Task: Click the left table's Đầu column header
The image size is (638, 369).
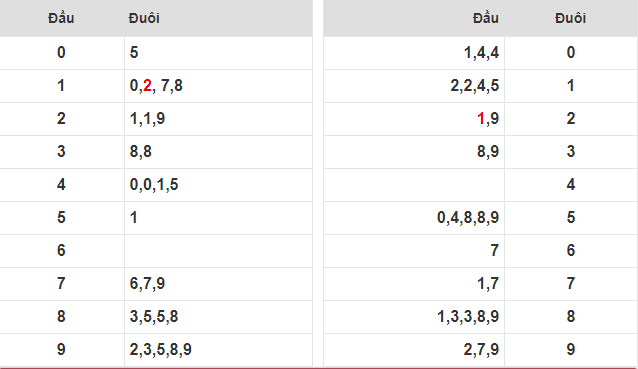Action: (61, 18)
